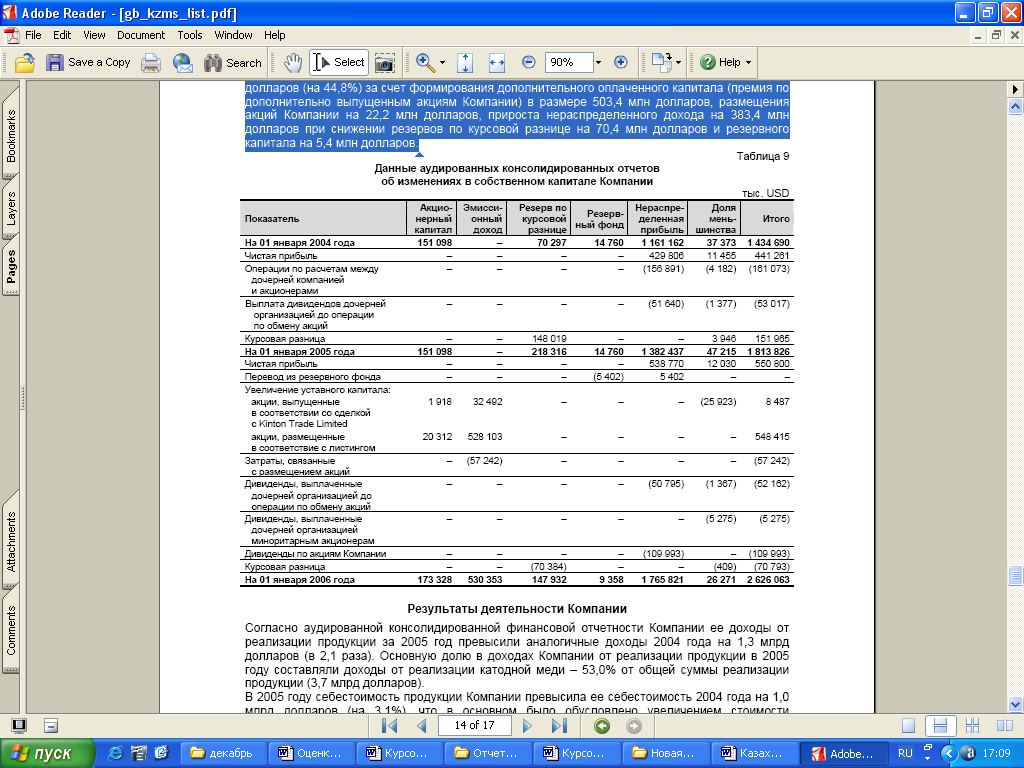The width and height of the screenshot is (1024, 768).
Task: Click Internet Explorer quick launch icon
Action: 116,753
